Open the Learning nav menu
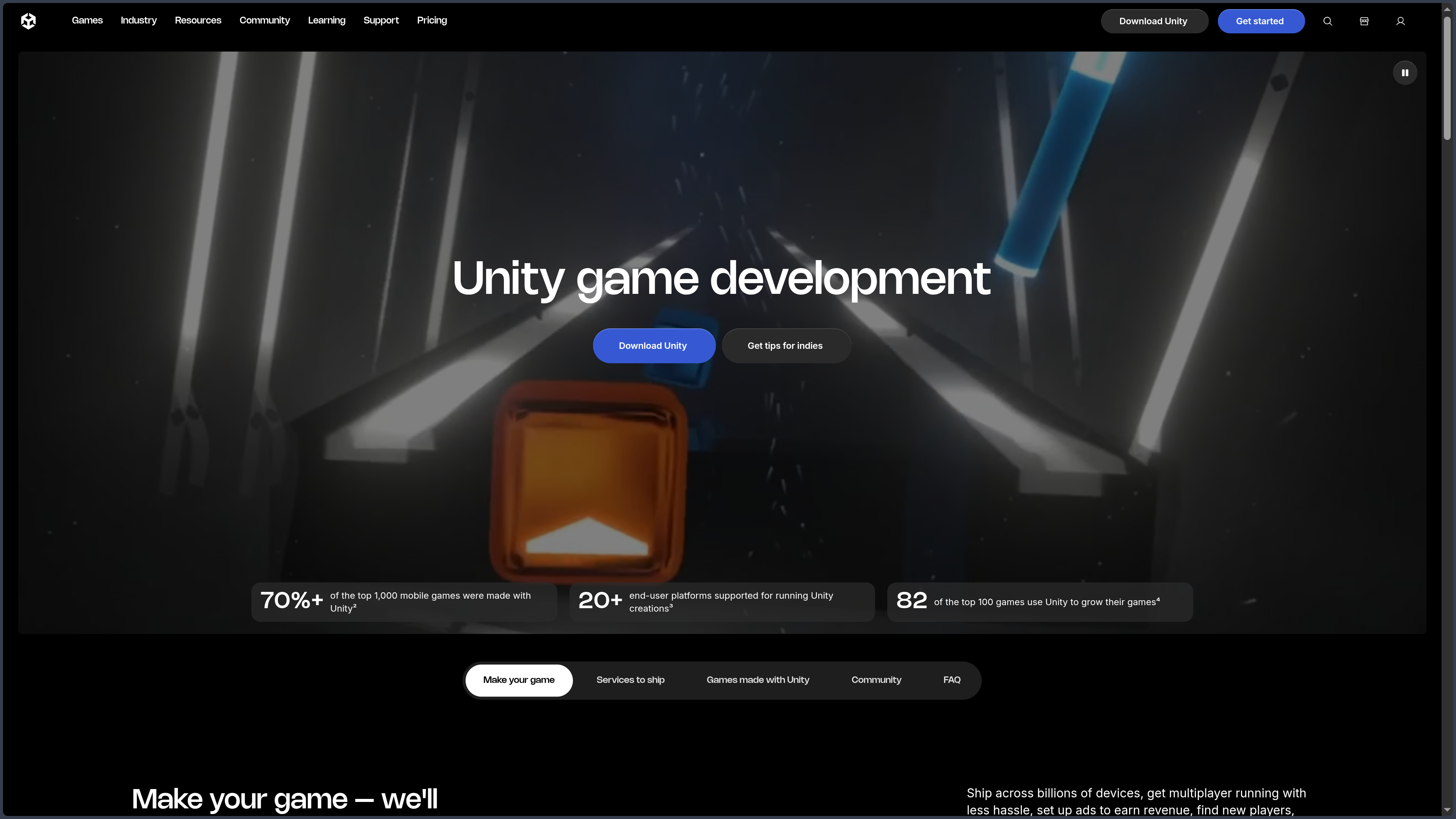 pyautogui.click(x=327, y=20)
